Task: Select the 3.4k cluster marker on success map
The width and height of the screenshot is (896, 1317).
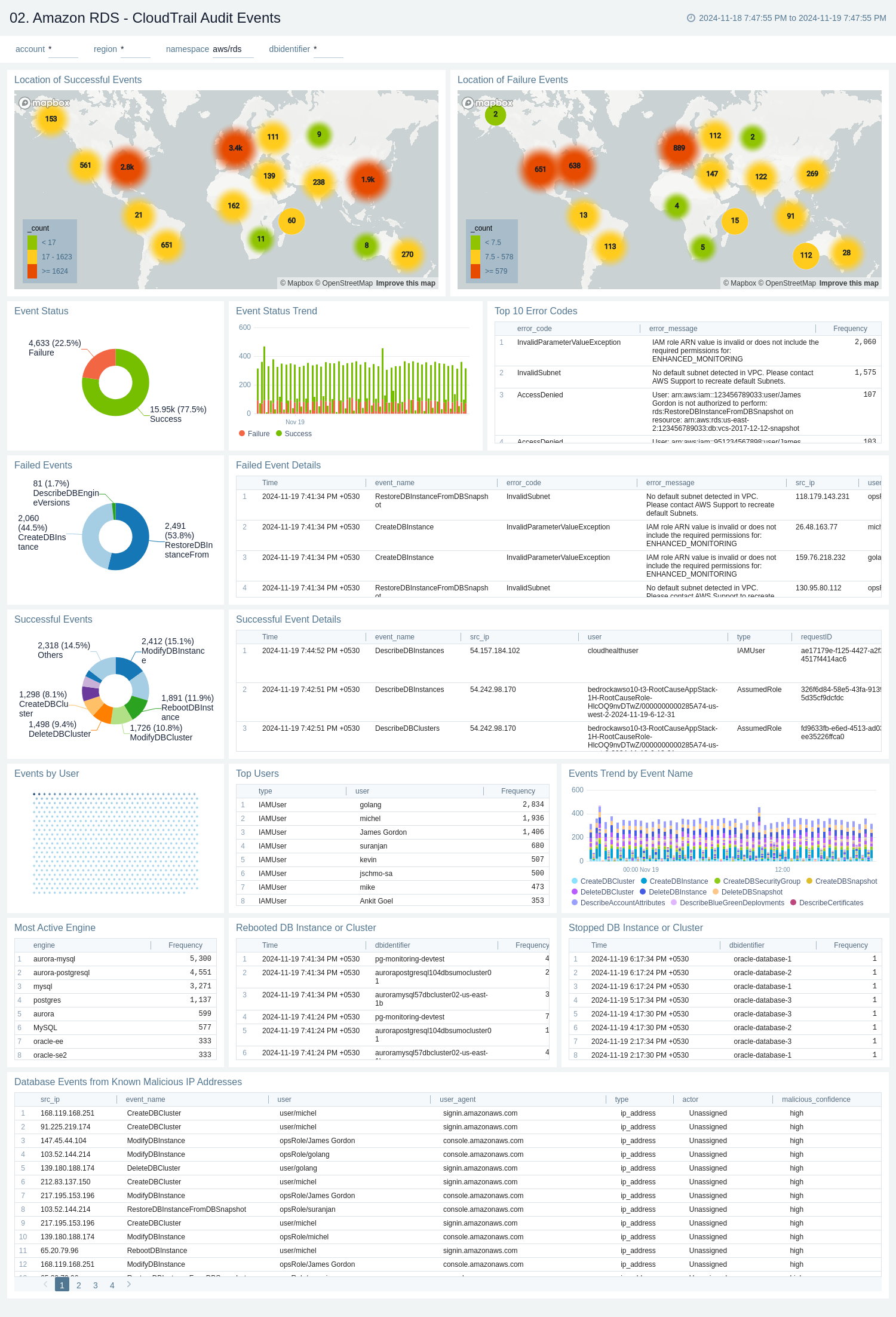Action: pyautogui.click(x=235, y=148)
